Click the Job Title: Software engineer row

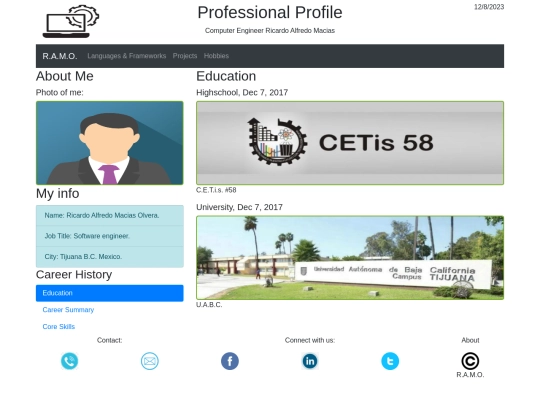click(x=110, y=236)
